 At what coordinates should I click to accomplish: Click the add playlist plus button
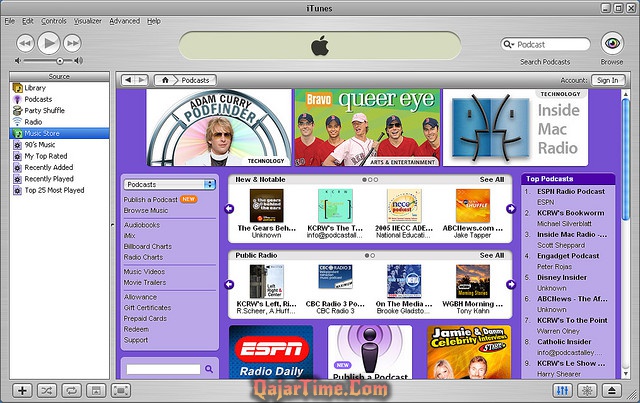(x=23, y=390)
